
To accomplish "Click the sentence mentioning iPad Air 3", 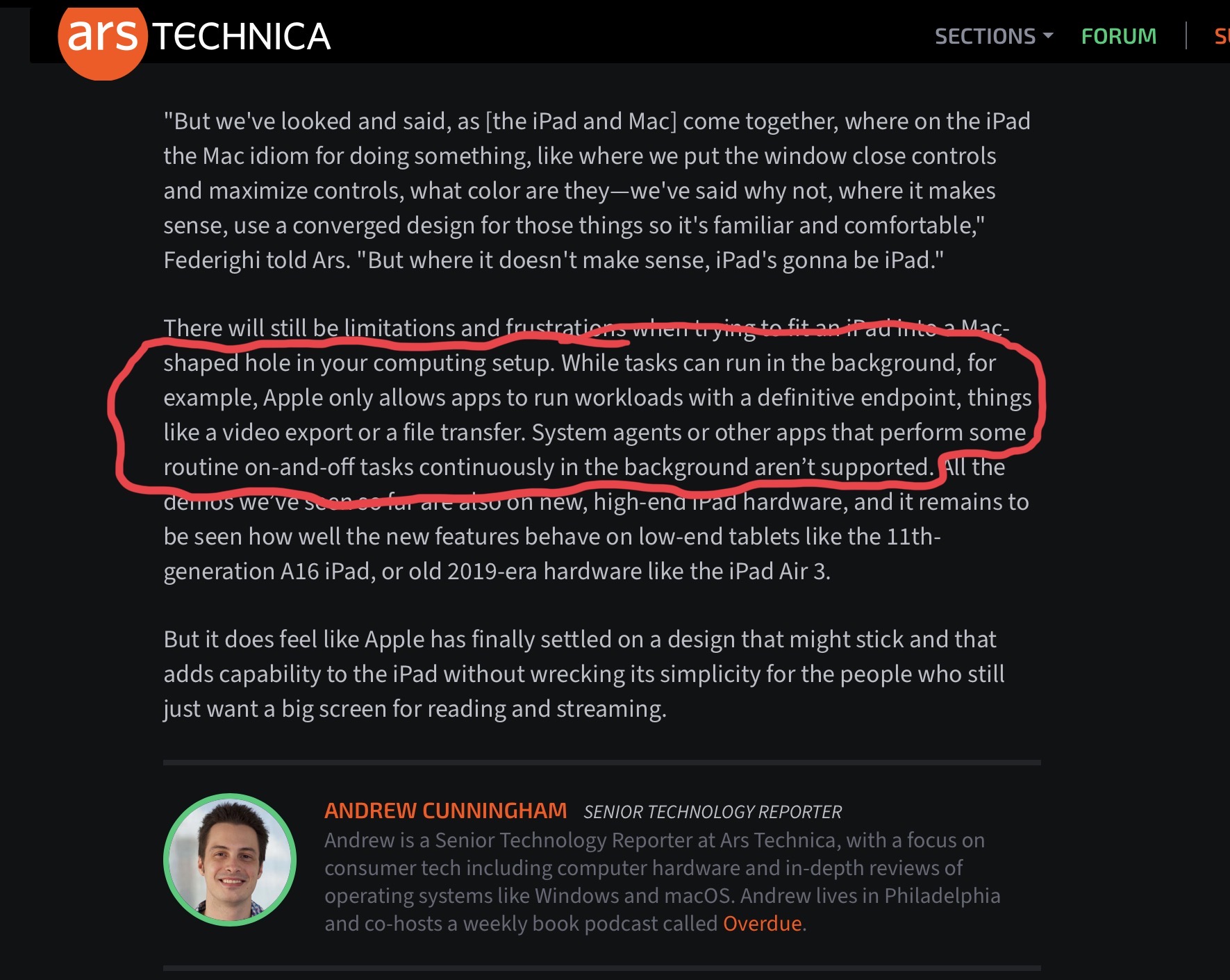I will click(x=597, y=519).
